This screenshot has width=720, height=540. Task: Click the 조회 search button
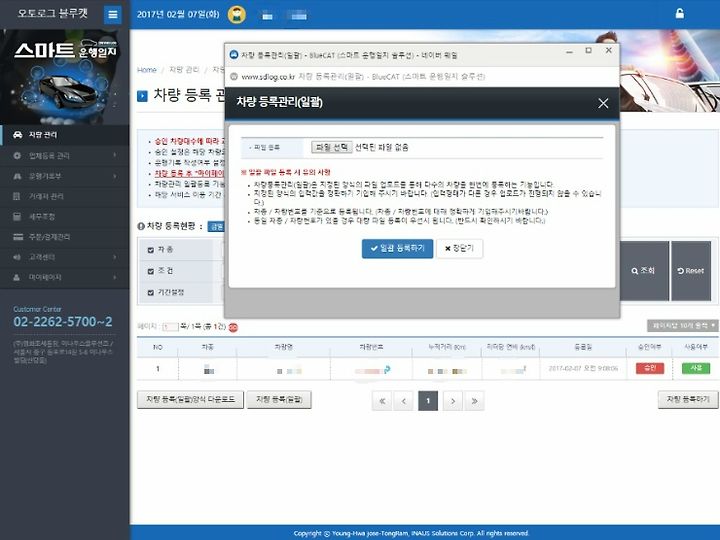click(643, 271)
